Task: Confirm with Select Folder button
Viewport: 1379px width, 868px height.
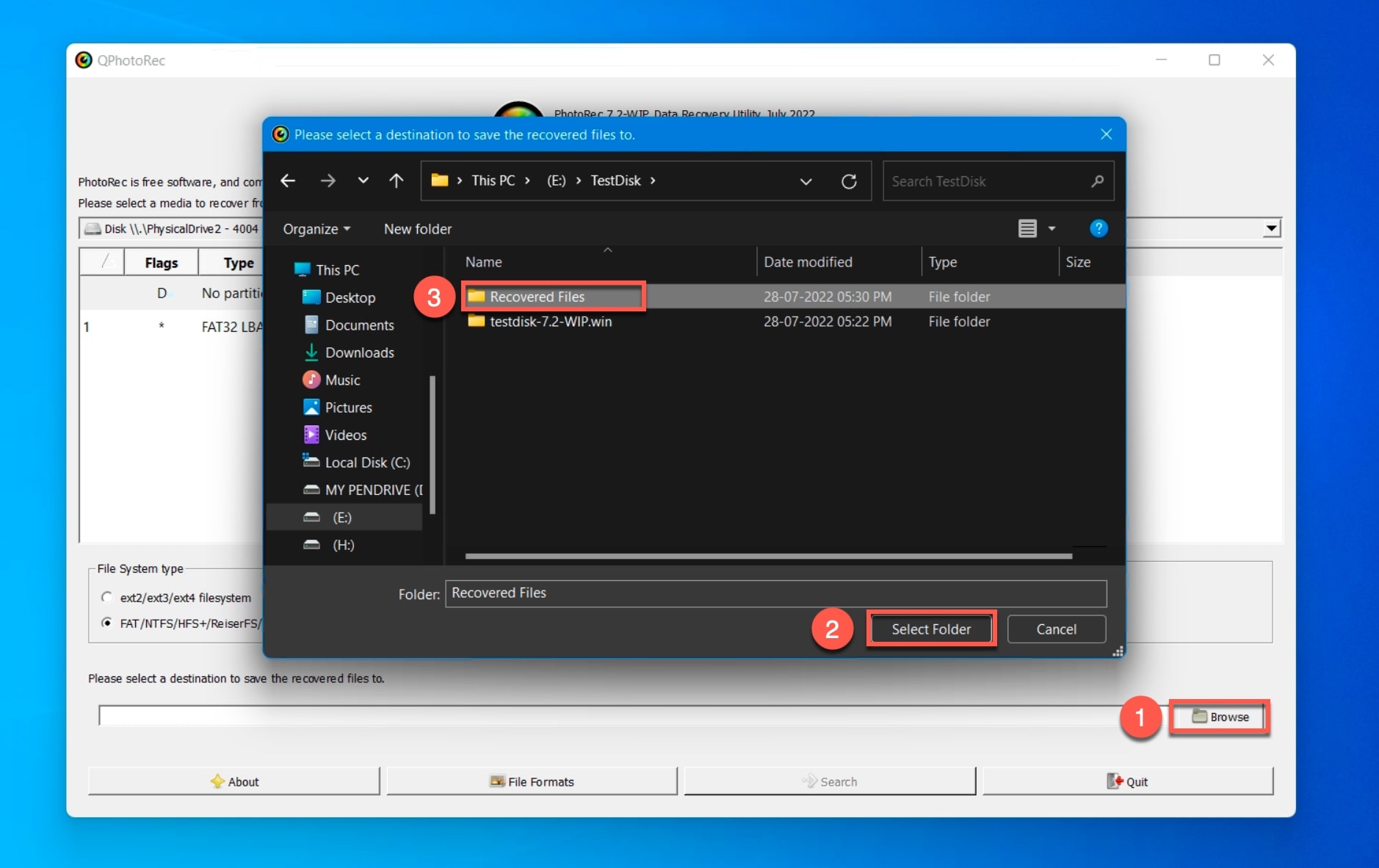Action: click(931, 629)
